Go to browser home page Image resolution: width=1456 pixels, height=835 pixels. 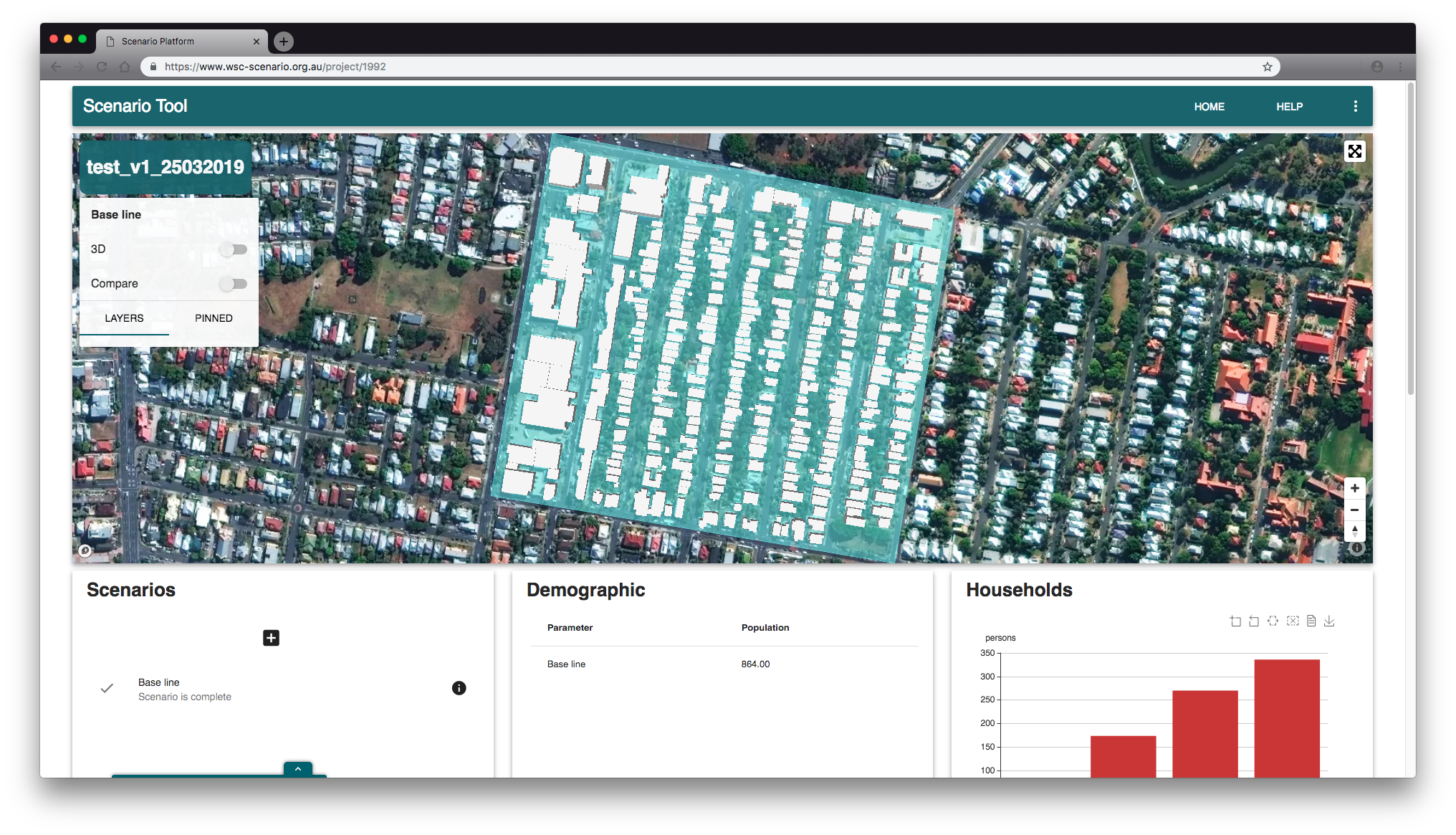[x=125, y=67]
